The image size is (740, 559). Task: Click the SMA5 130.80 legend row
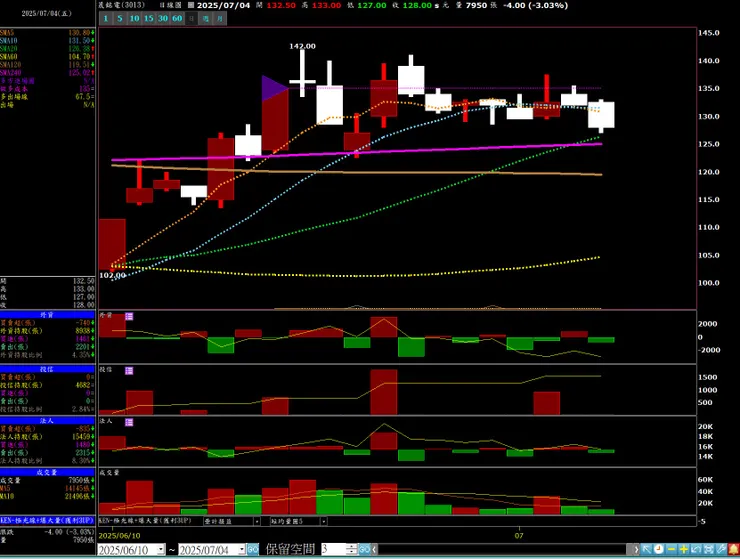click(47, 33)
